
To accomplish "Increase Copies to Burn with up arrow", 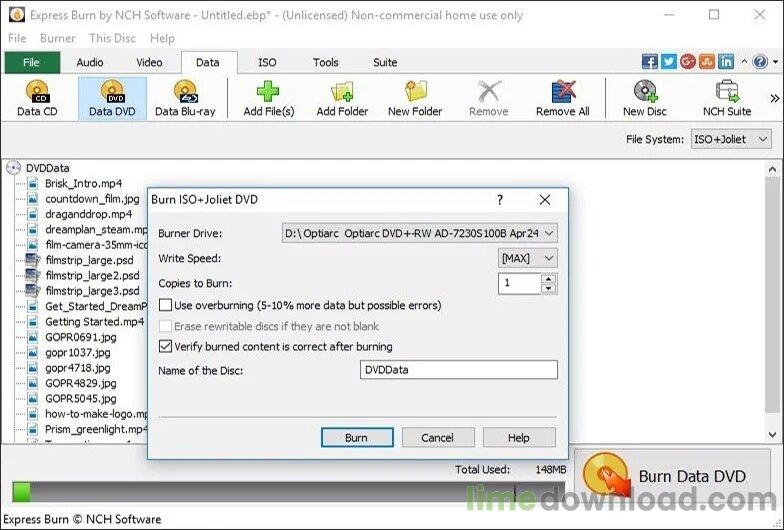I will pyautogui.click(x=549, y=279).
